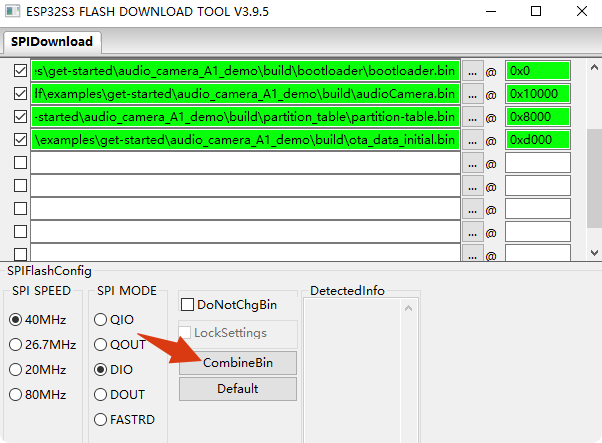Enable the seventh file row checkbox

[x=20, y=209]
